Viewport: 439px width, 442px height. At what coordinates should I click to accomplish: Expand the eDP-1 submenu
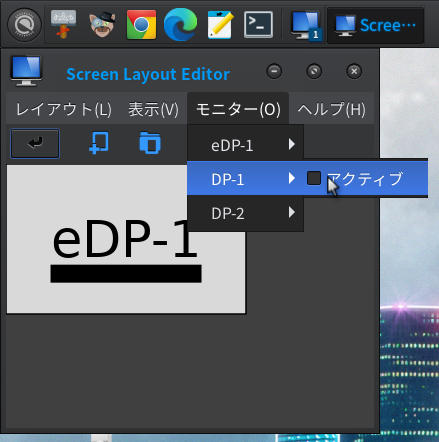tap(245, 145)
